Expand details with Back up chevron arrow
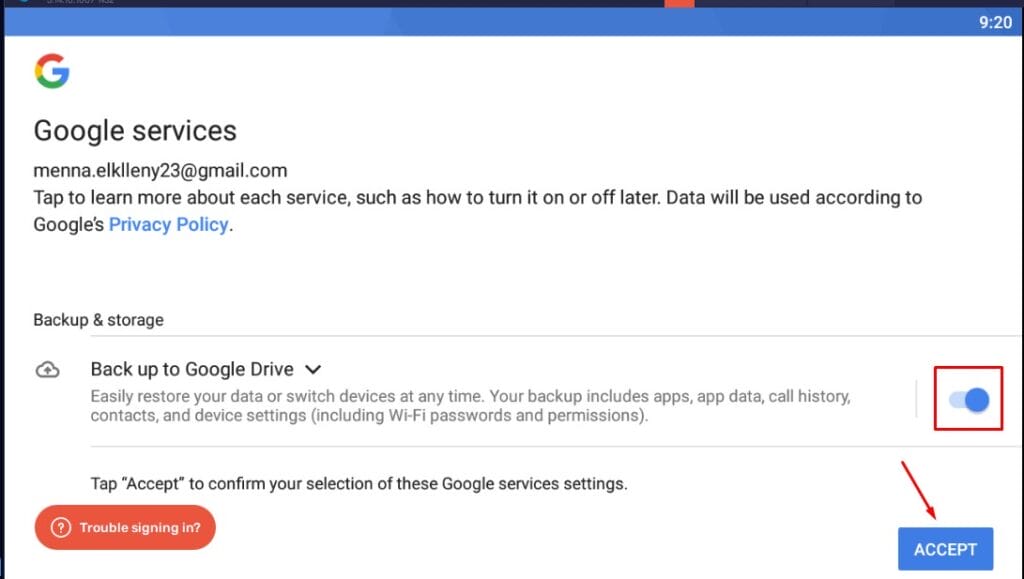The width and height of the screenshot is (1024, 579). (313, 369)
